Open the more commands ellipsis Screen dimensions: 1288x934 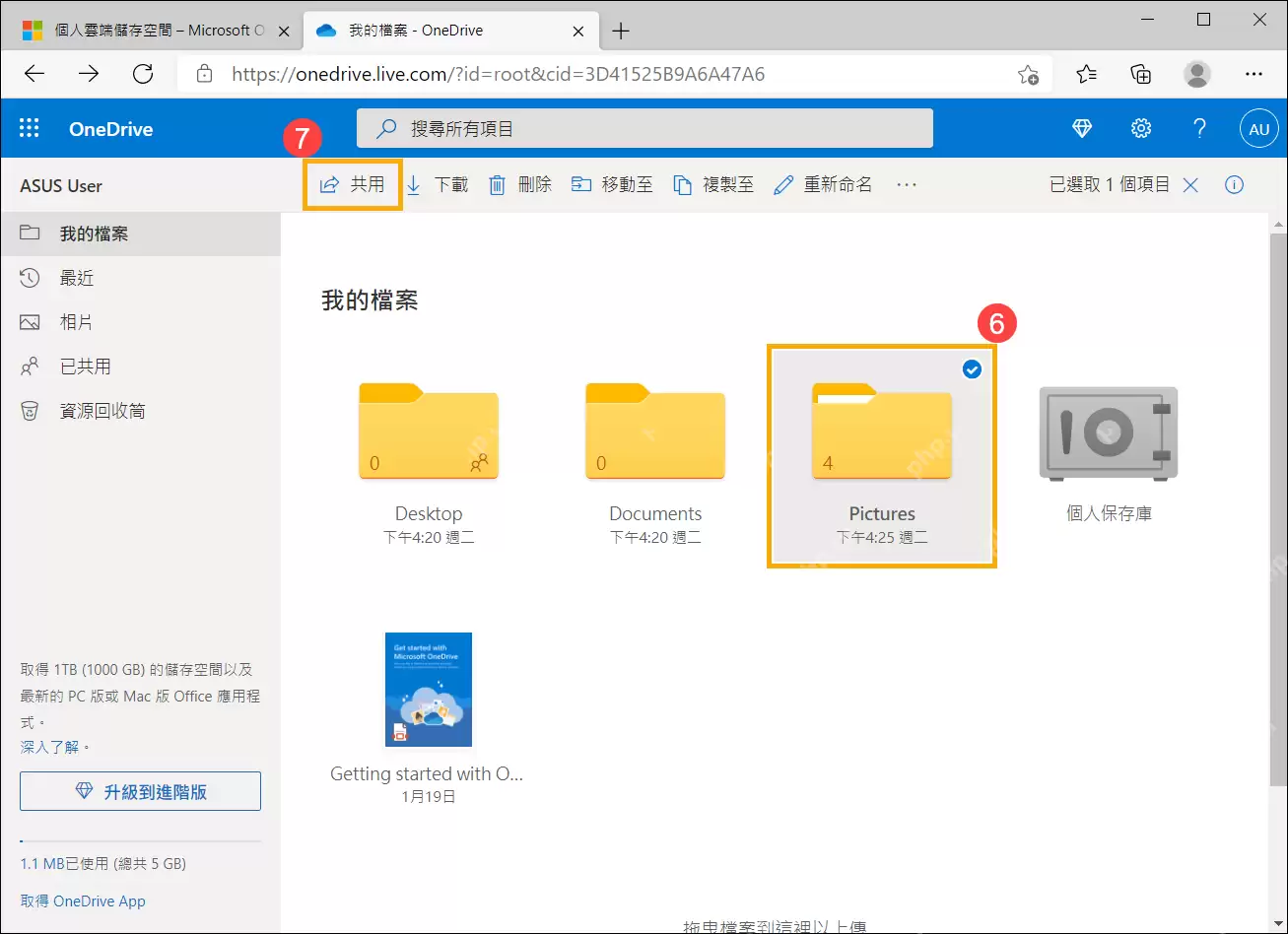pyautogui.click(x=907, y=184)
